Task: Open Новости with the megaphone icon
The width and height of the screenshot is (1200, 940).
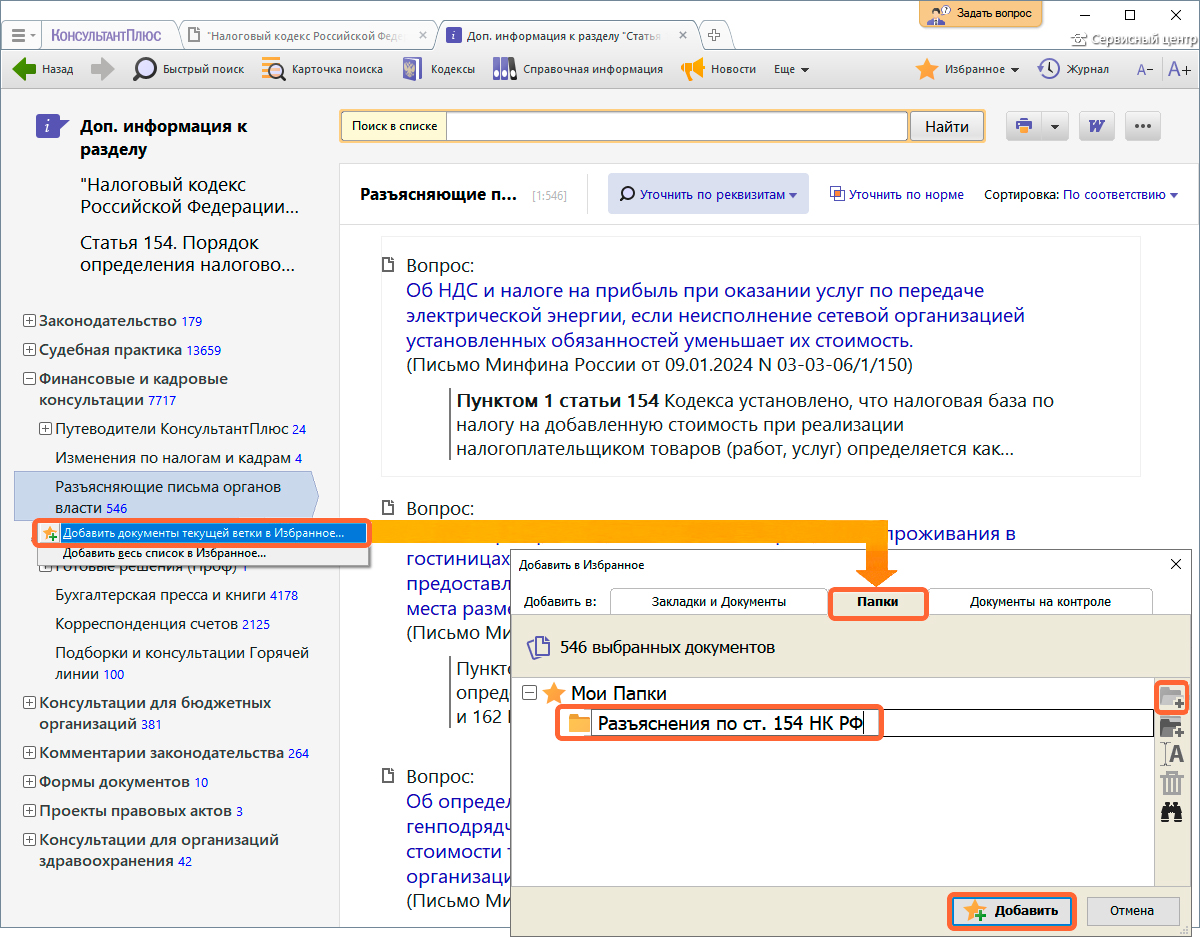Action: click(719, 69)
